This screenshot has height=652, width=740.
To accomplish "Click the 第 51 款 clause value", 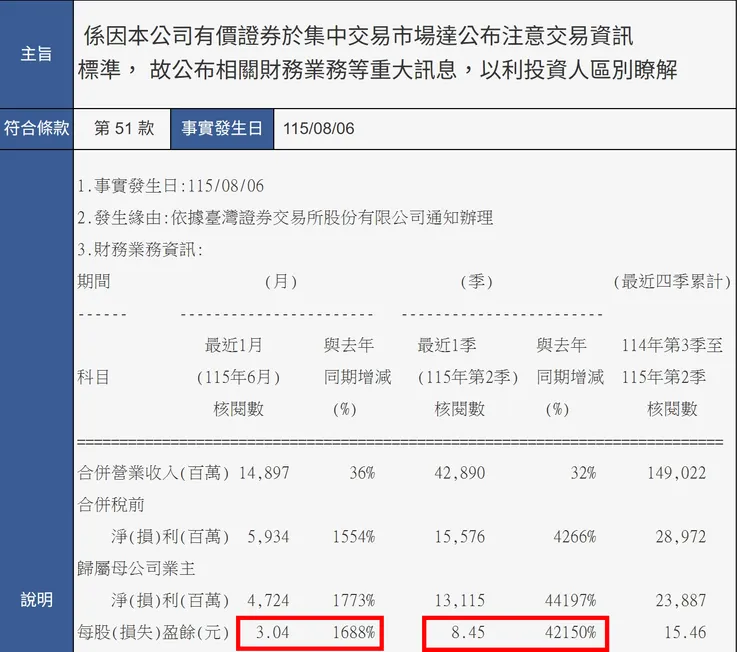I will pyautogui.click(x=124, y=128).
